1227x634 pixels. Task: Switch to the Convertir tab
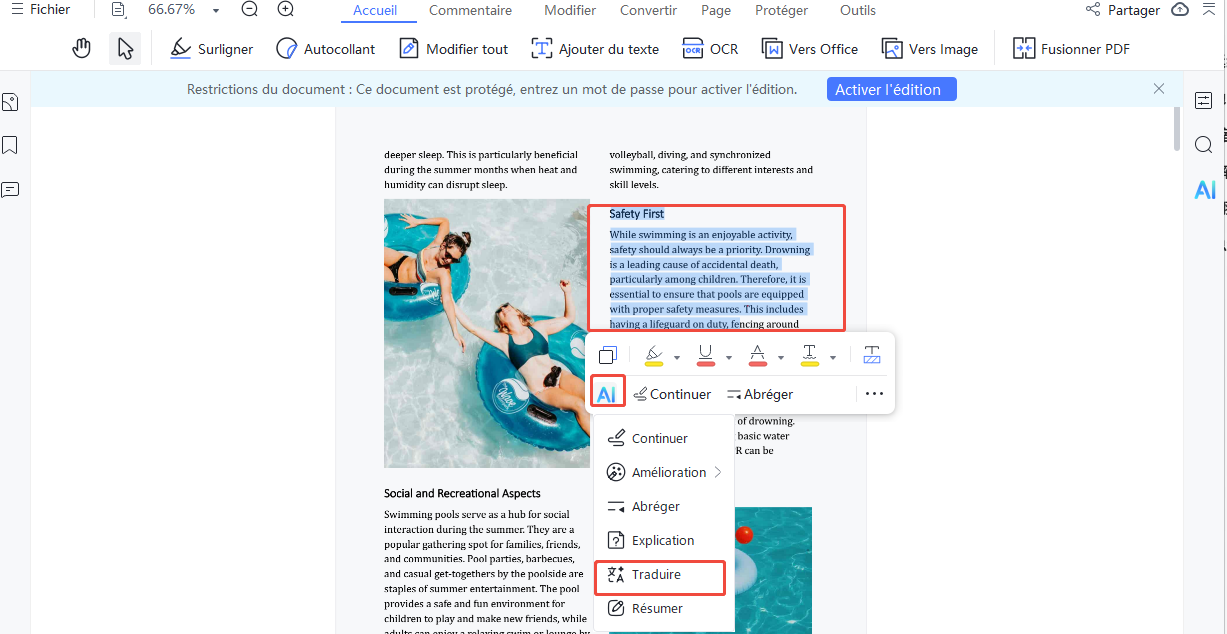click(648, 10)
